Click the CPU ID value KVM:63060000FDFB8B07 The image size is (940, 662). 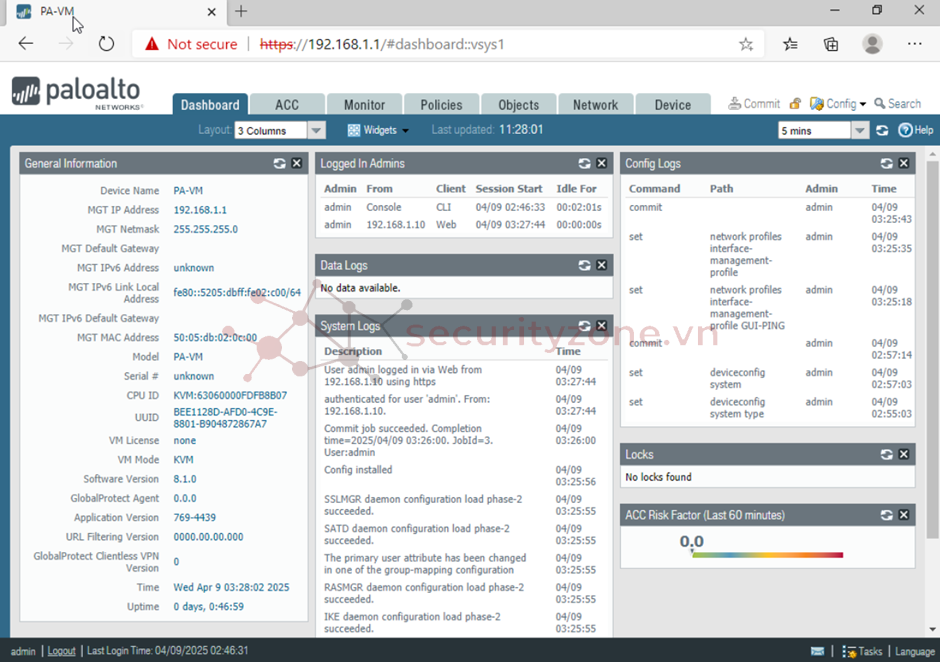[x=230, y=396]
